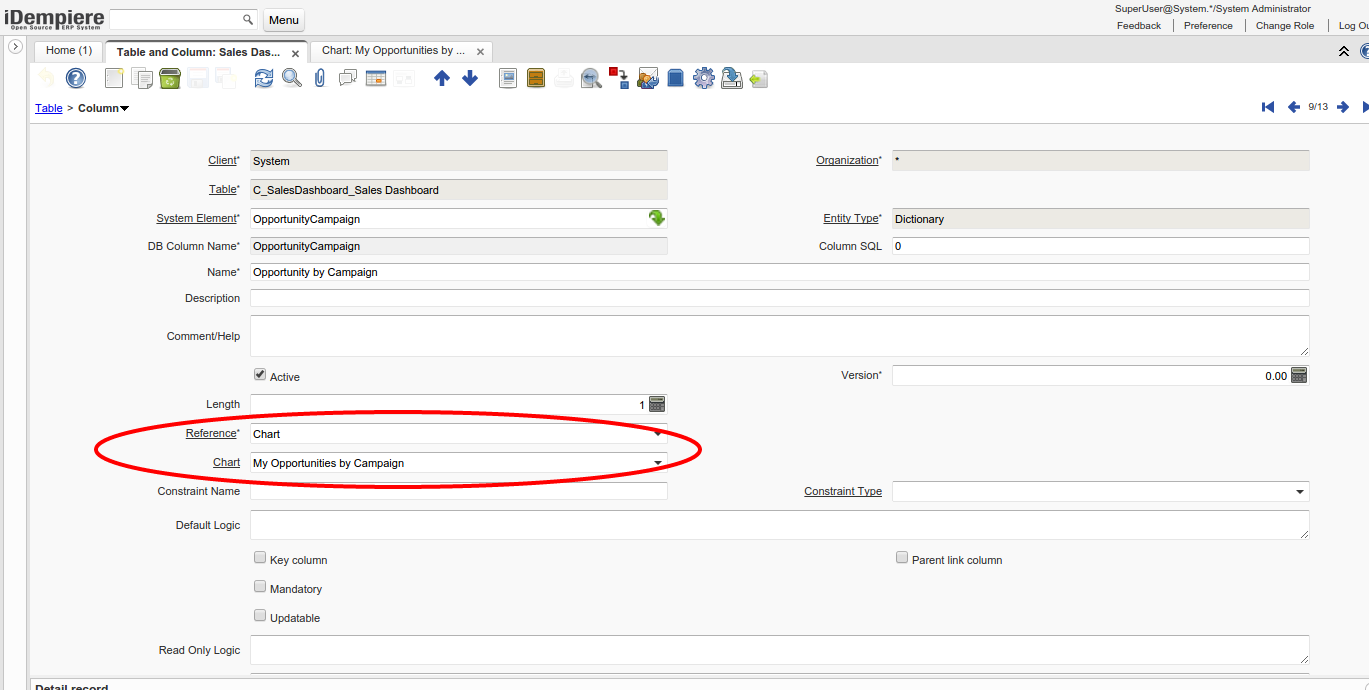Viewport: 1369px width, 690px height.
Task: Switch to the Home (1) tab
Action: click(x=69, y=50)
